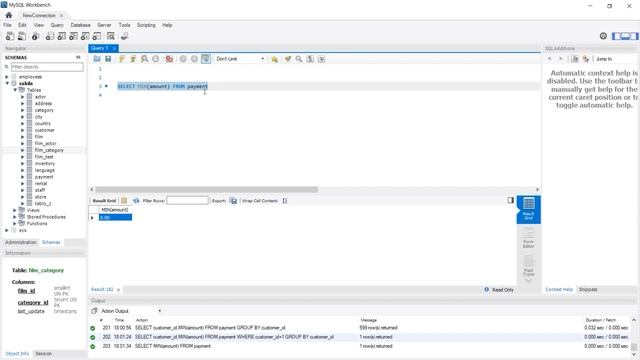Open the Query menu

click(x=57, y=25)
